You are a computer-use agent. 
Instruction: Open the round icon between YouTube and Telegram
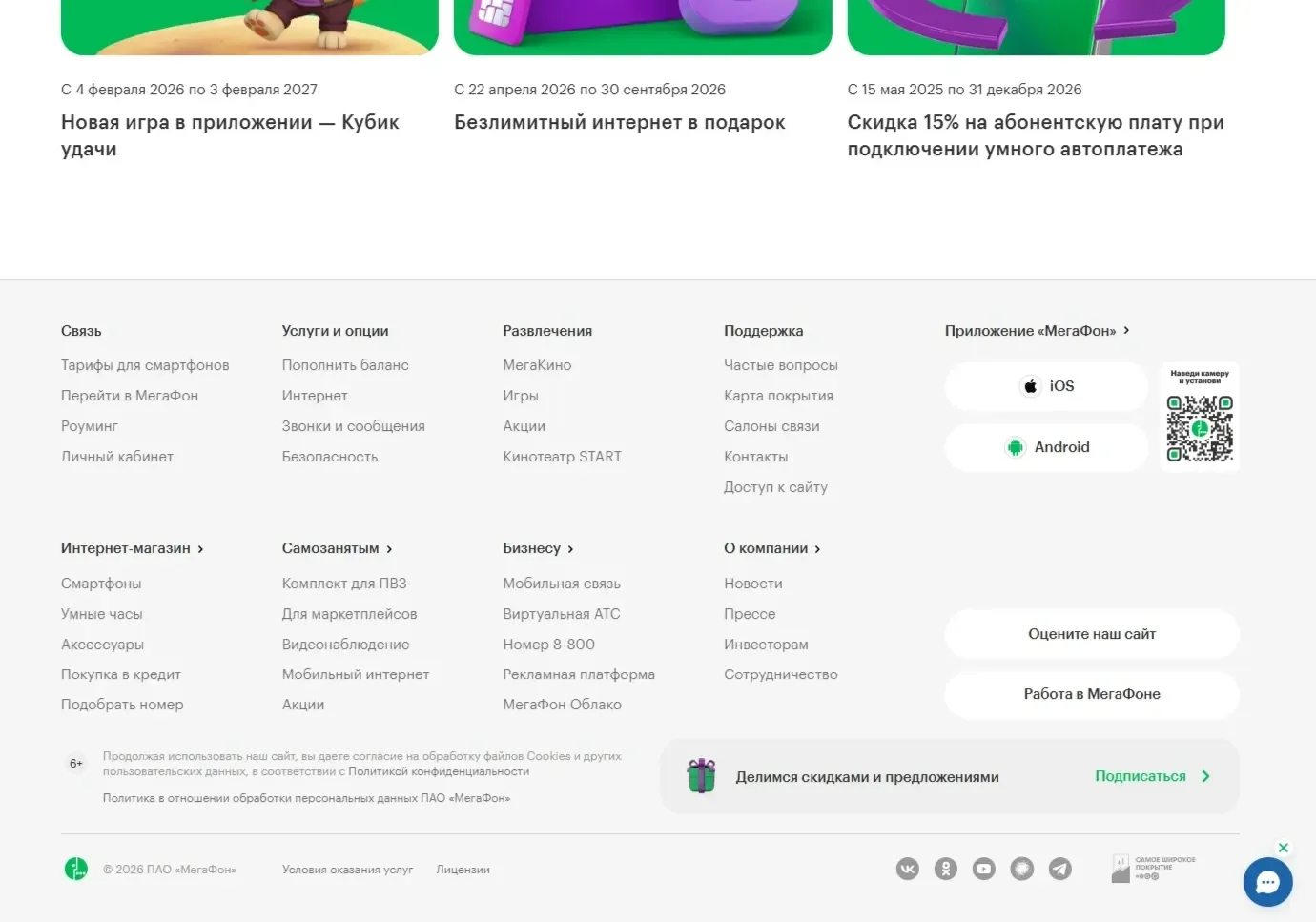(1022, 869)
